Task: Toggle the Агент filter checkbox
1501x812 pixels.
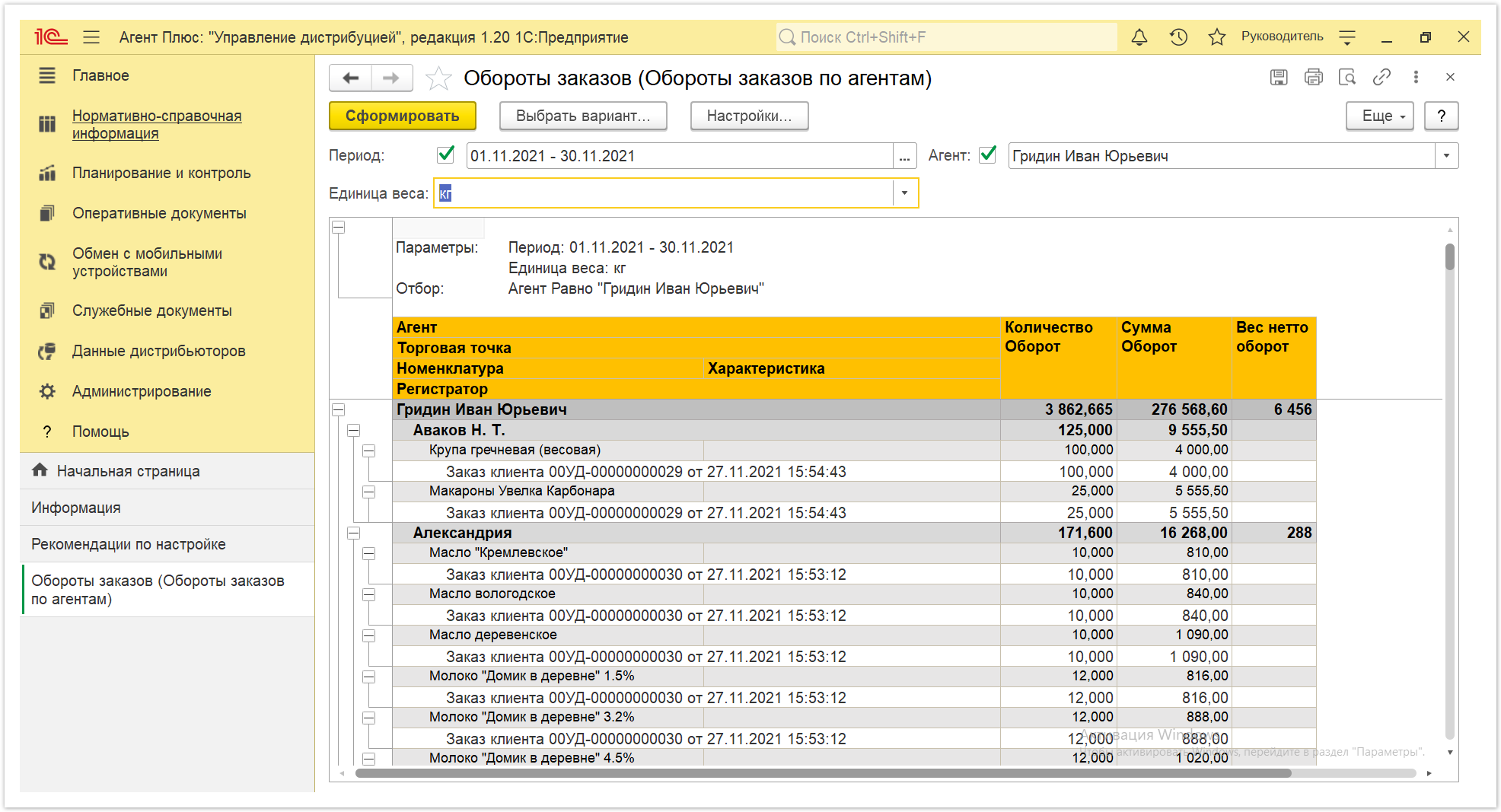Action: [x=987, y=154]
